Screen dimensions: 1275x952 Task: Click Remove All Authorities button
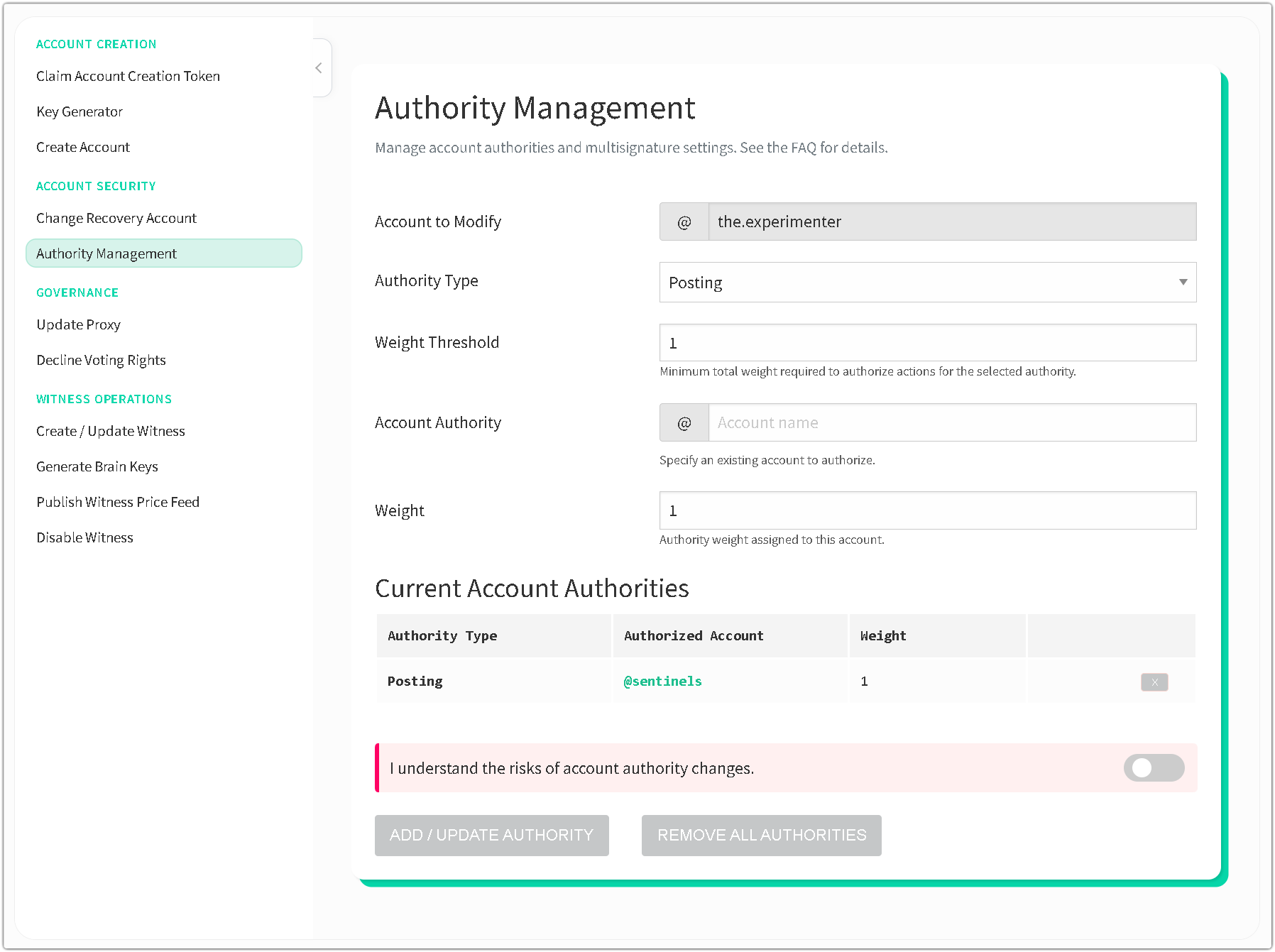762,835
